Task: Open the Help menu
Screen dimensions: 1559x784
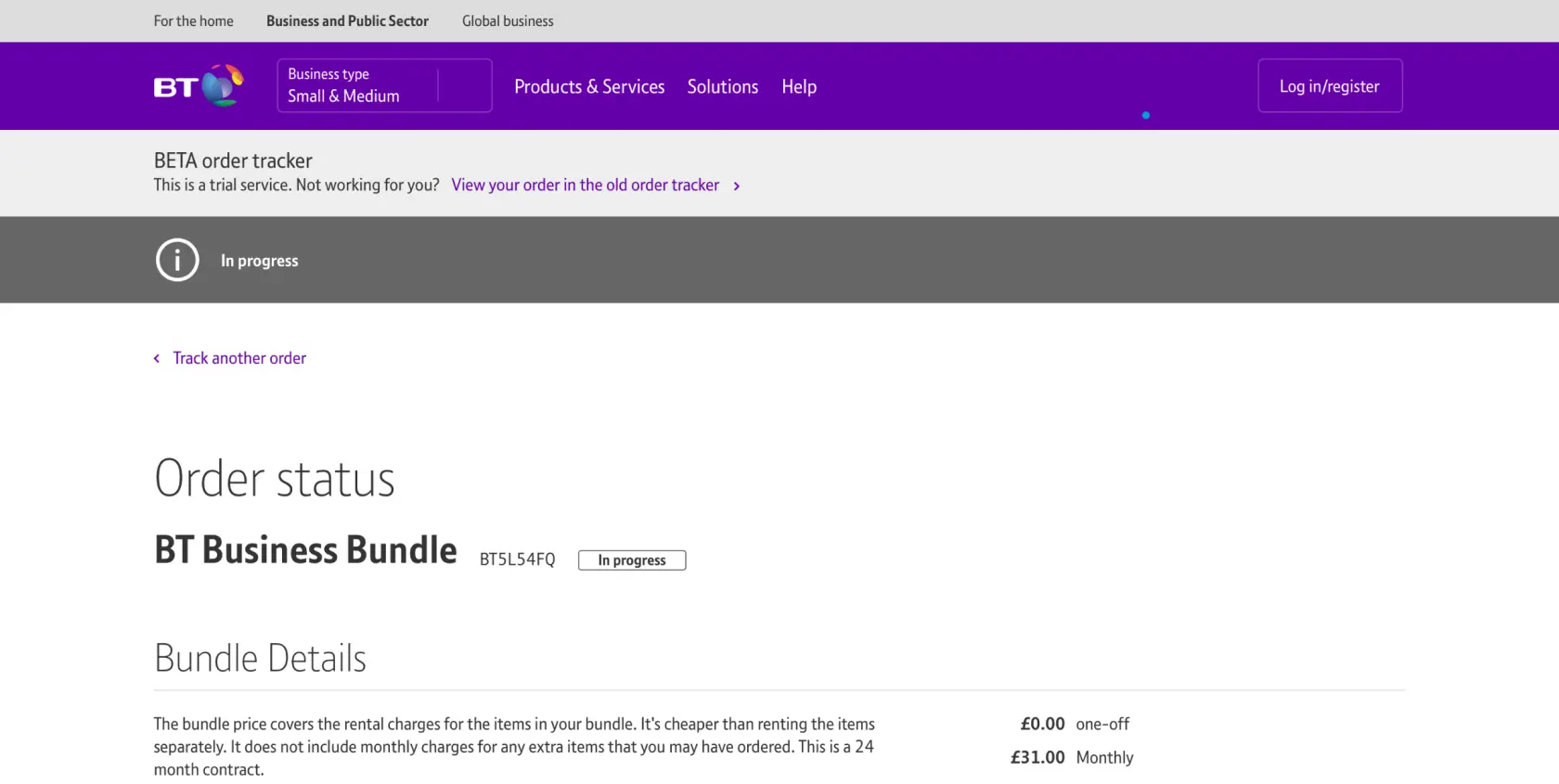Action: (799, 87)
